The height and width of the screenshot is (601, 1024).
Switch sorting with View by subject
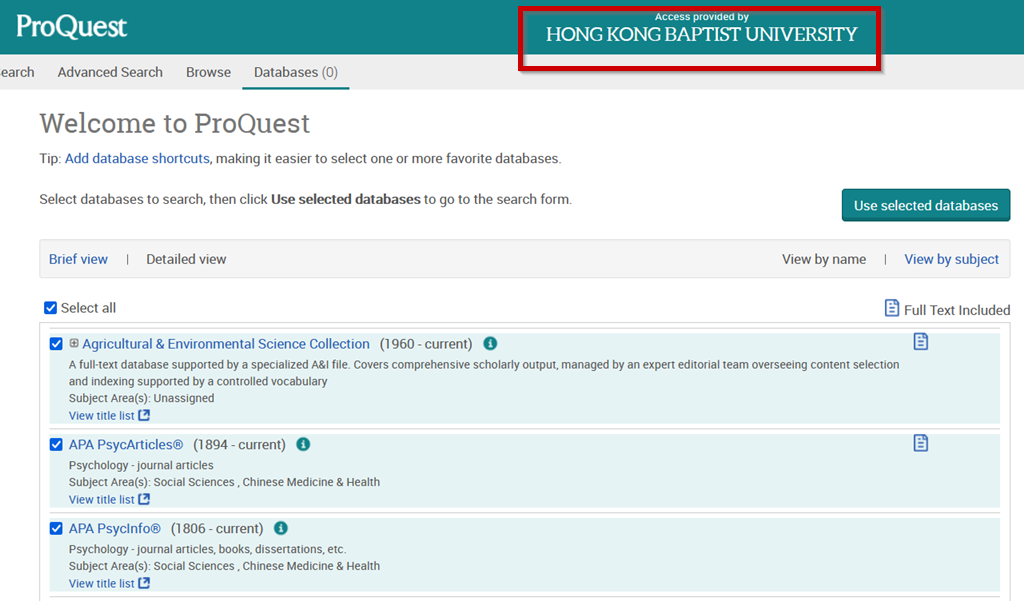tap(951, 258)
